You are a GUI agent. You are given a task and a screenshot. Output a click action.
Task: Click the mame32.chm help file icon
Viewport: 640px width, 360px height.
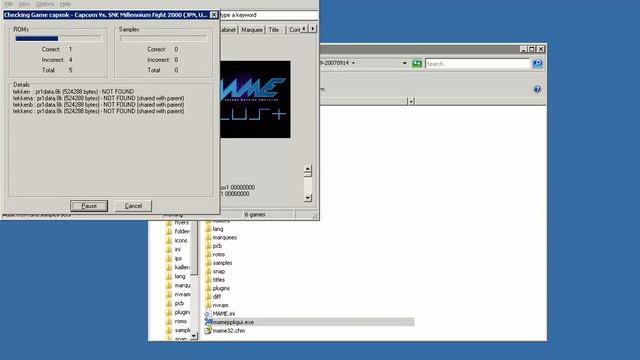coord(209,331)
